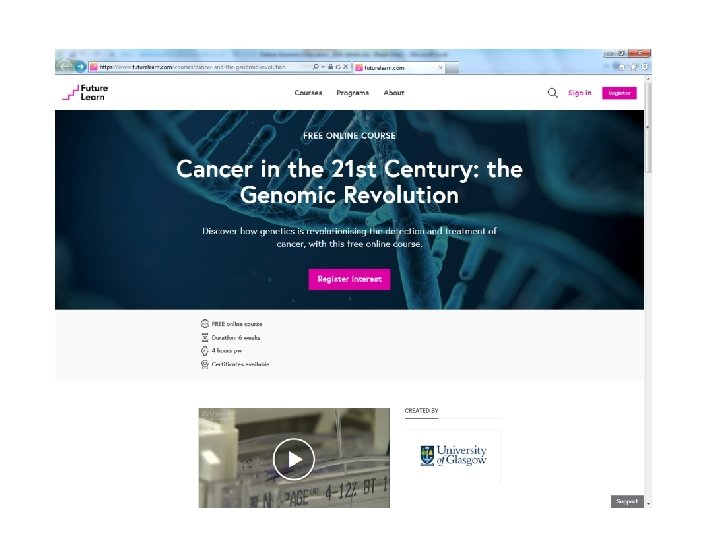Viewport: 720px width, 540px height.
Task: Open browser Tools gear icon
Action: click(x=645, y=67)
